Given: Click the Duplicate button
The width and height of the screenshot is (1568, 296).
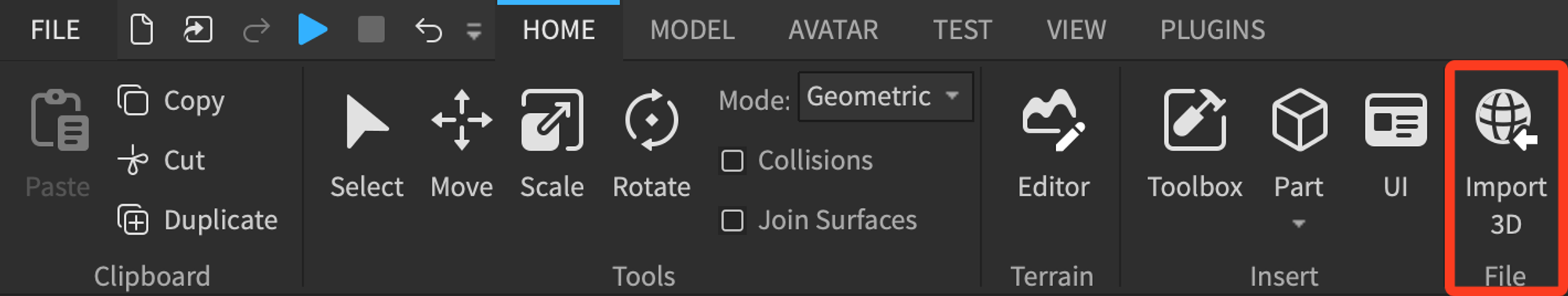Looking at the screenshot, I should click(197, 221).
